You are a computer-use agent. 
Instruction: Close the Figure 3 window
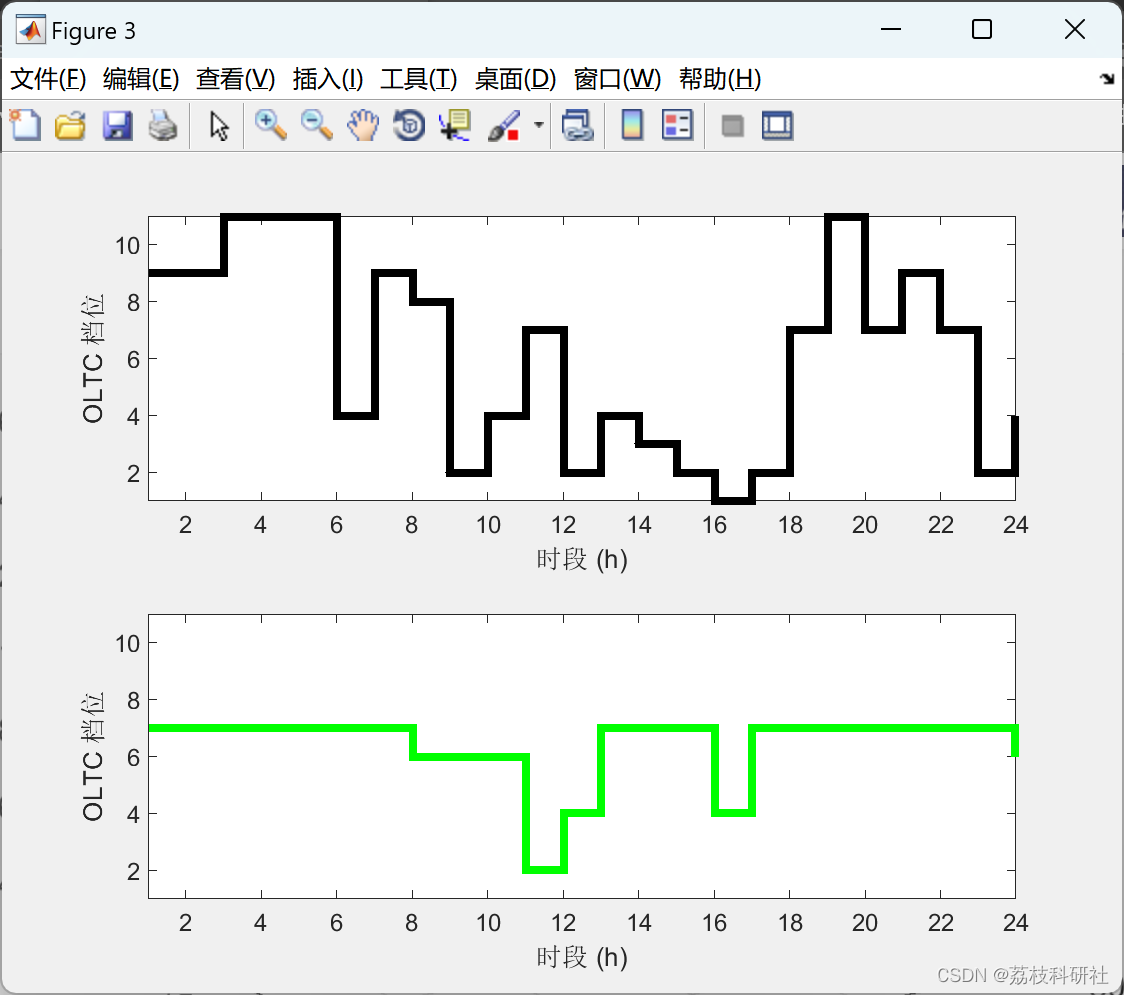pos(1075,29)
